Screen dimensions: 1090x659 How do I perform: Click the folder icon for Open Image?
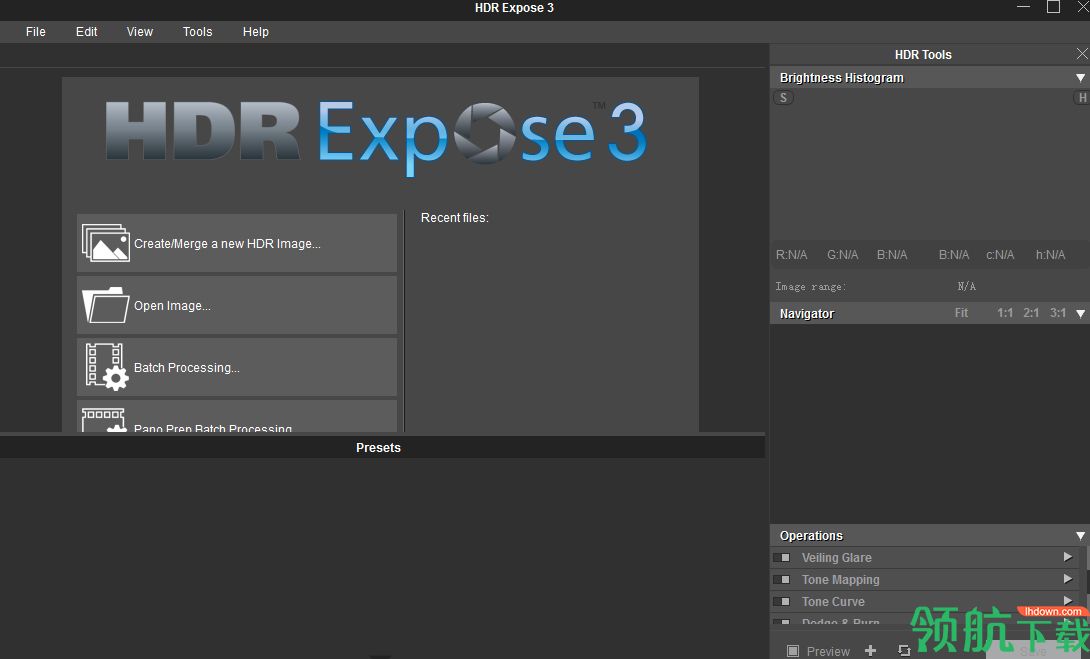pos(106,305)
